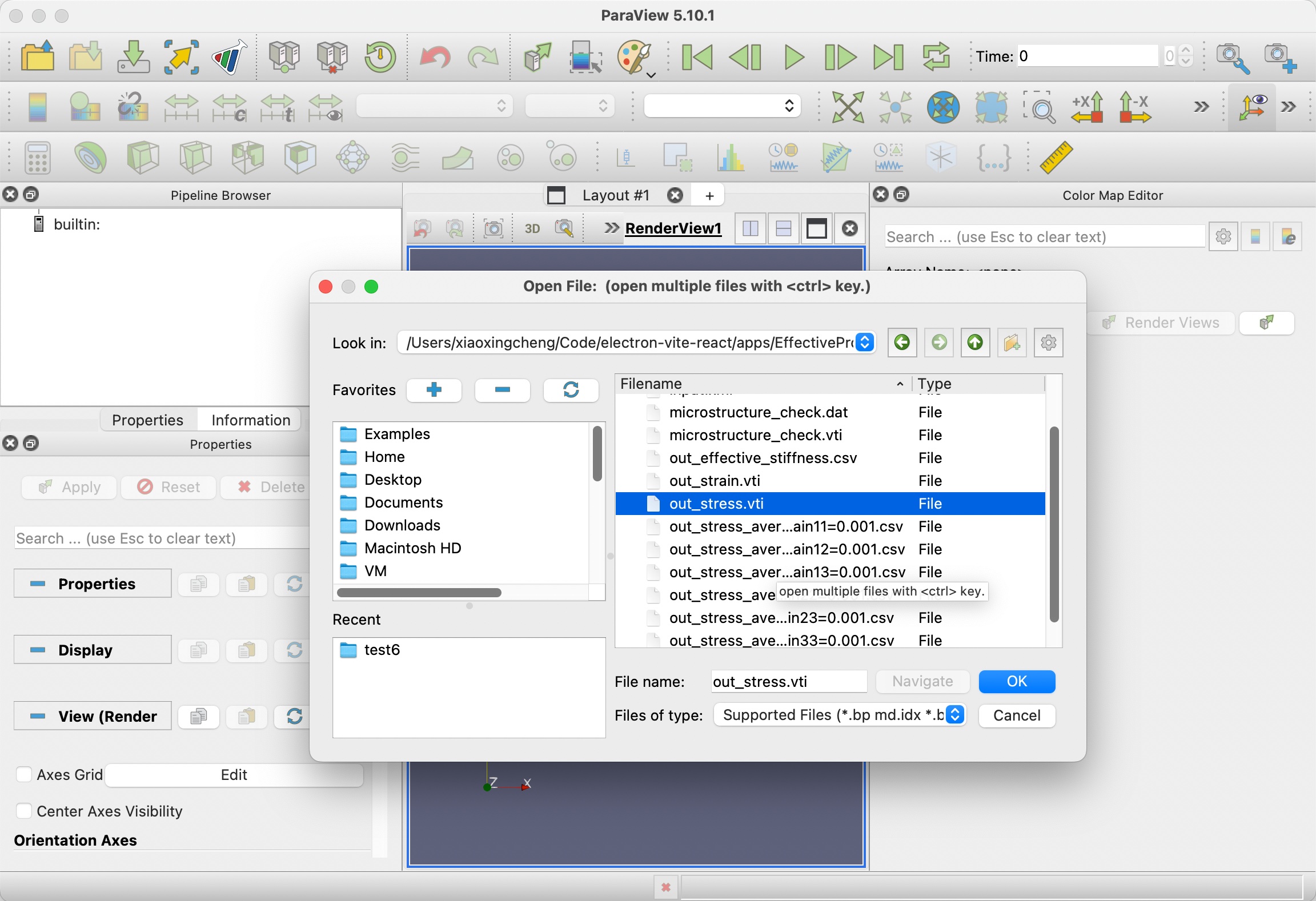Click the Reset camera icon

pos(847,107)
